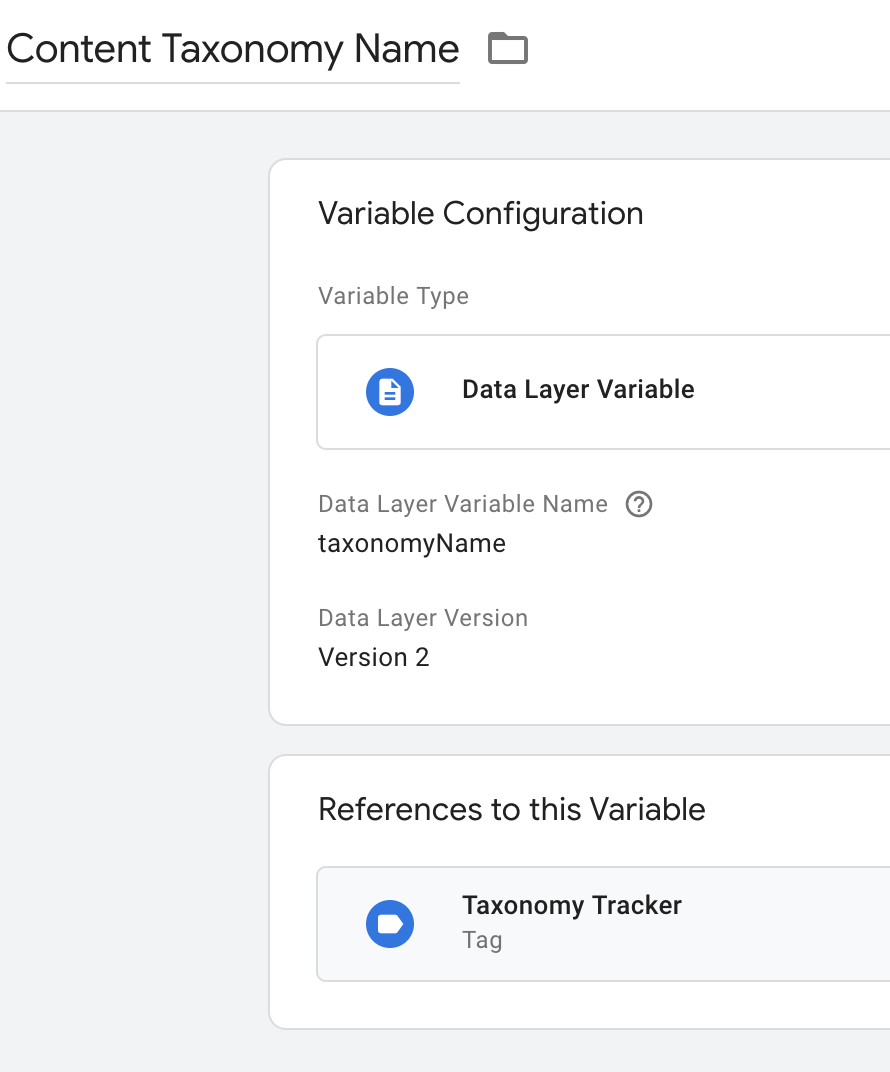Click the blue Data Layer Variable document icon
The width and height of the screenshot is (890, 1072).
click(x=390, y=391)
